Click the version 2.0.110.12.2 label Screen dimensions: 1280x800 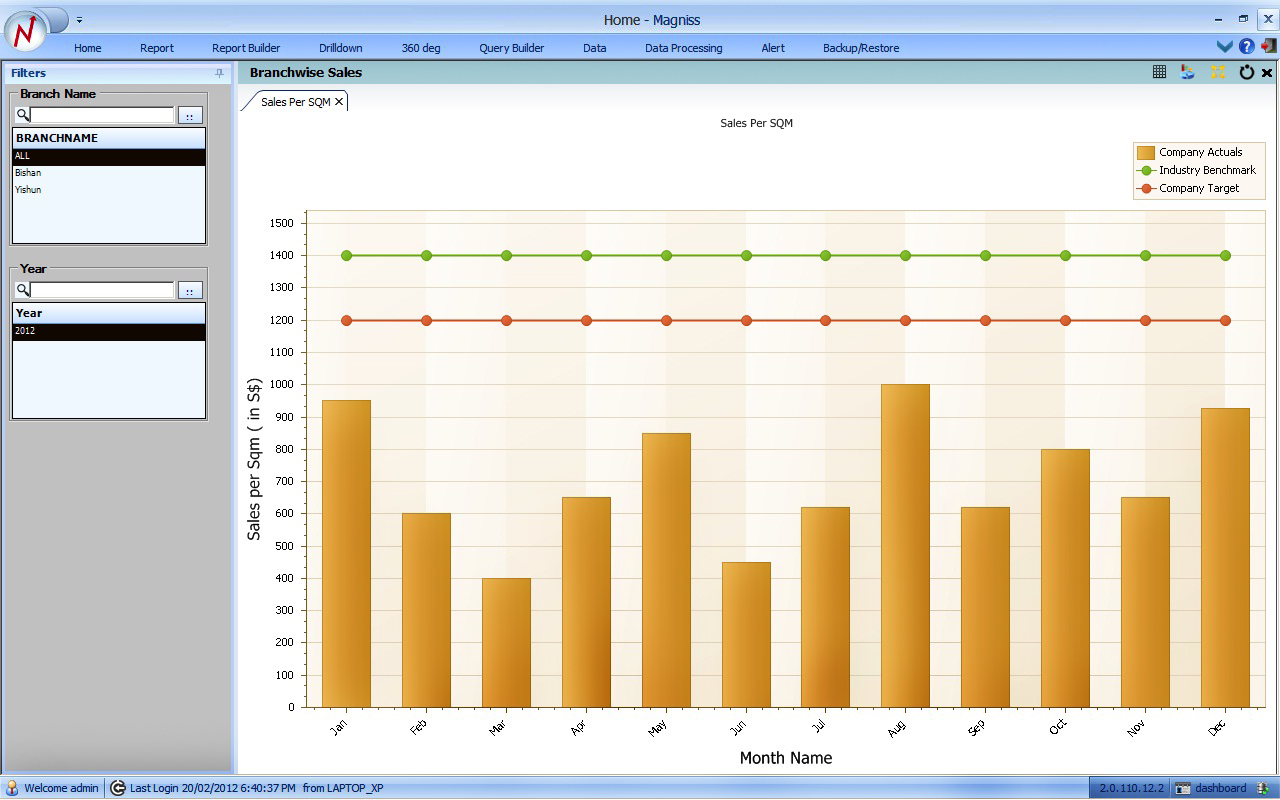coord(1131,788)
